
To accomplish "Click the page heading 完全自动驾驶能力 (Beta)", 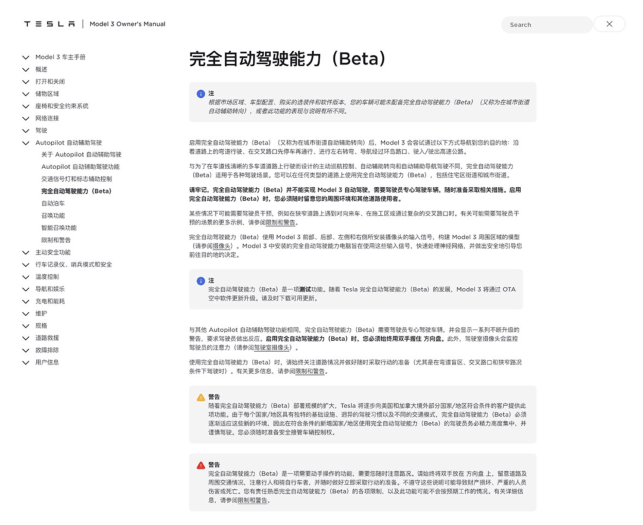I will tap(287, 59).
